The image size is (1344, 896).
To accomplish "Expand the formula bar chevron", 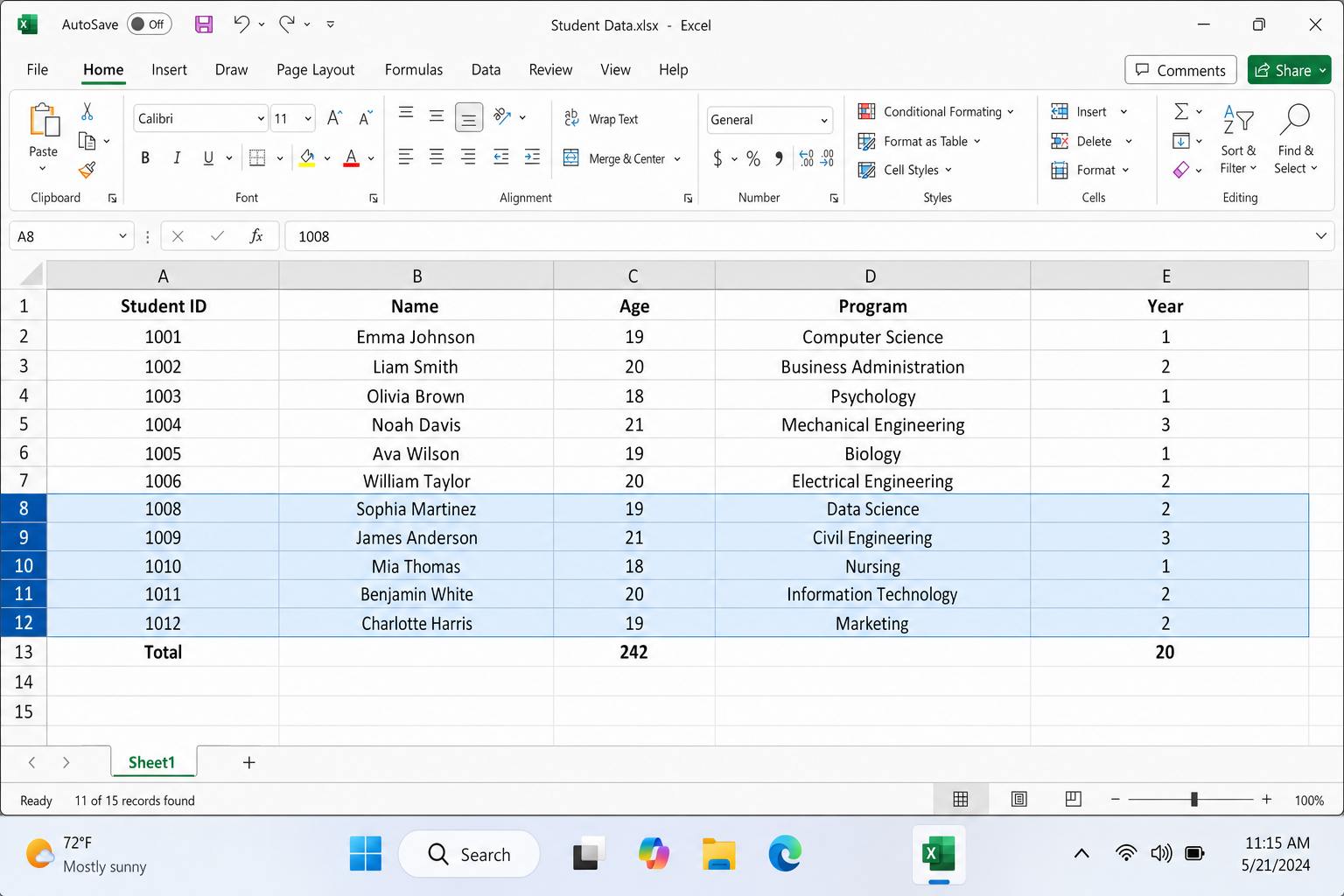I will (x=1320, y=236).
